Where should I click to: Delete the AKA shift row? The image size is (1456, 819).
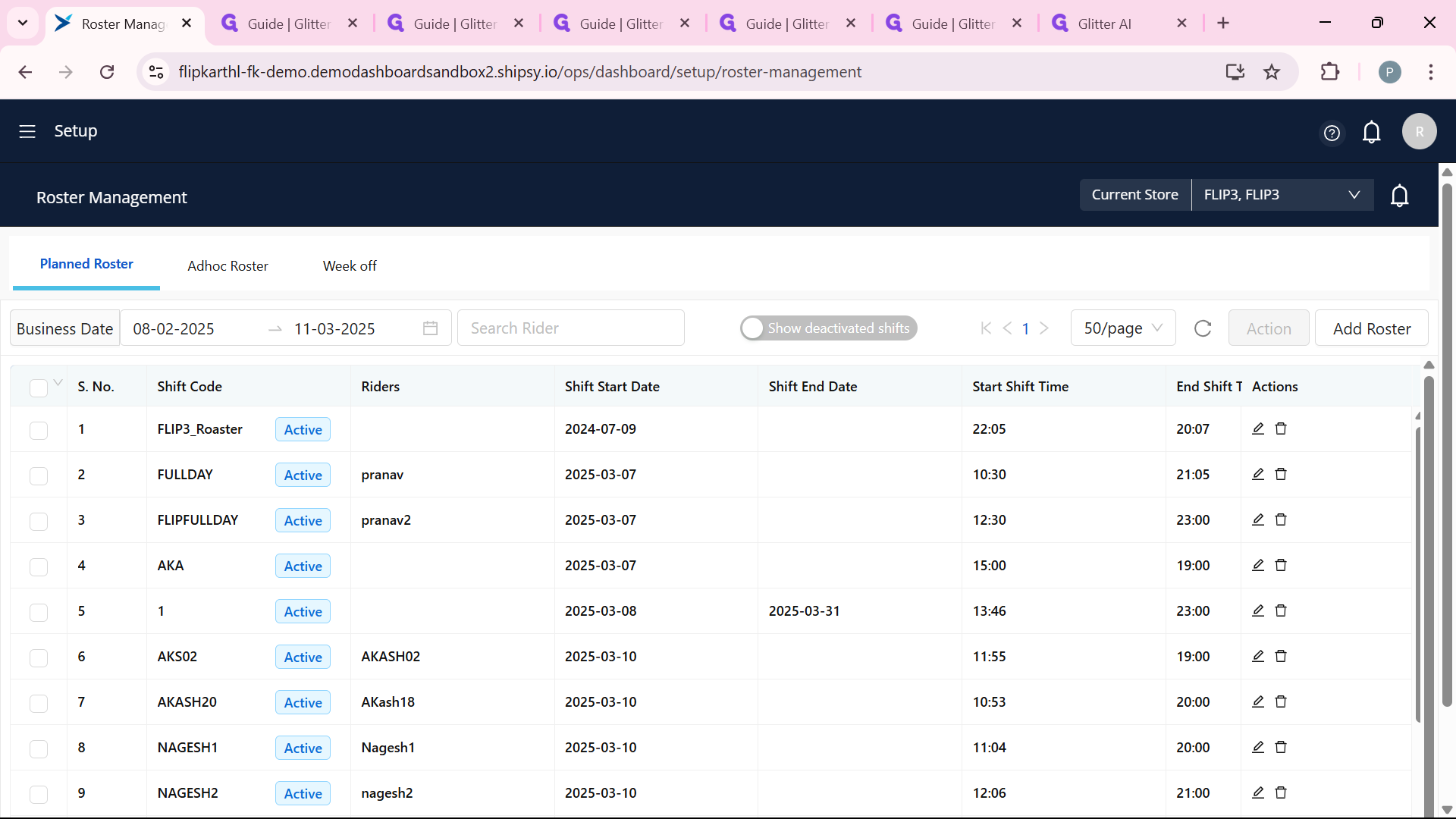click(x=1281, y=565)
